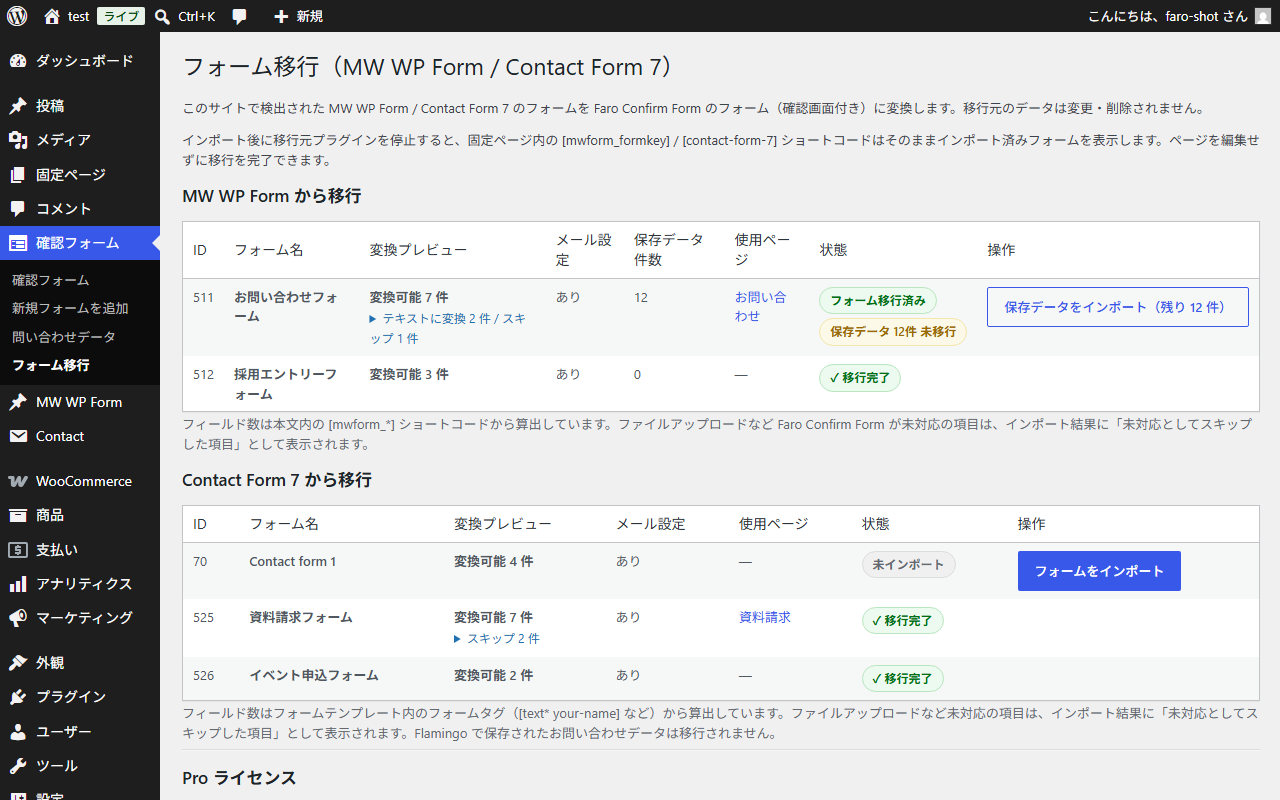Click the Pro ライセンス heading
Screen dimensions: 1280x800
[239, 778]
